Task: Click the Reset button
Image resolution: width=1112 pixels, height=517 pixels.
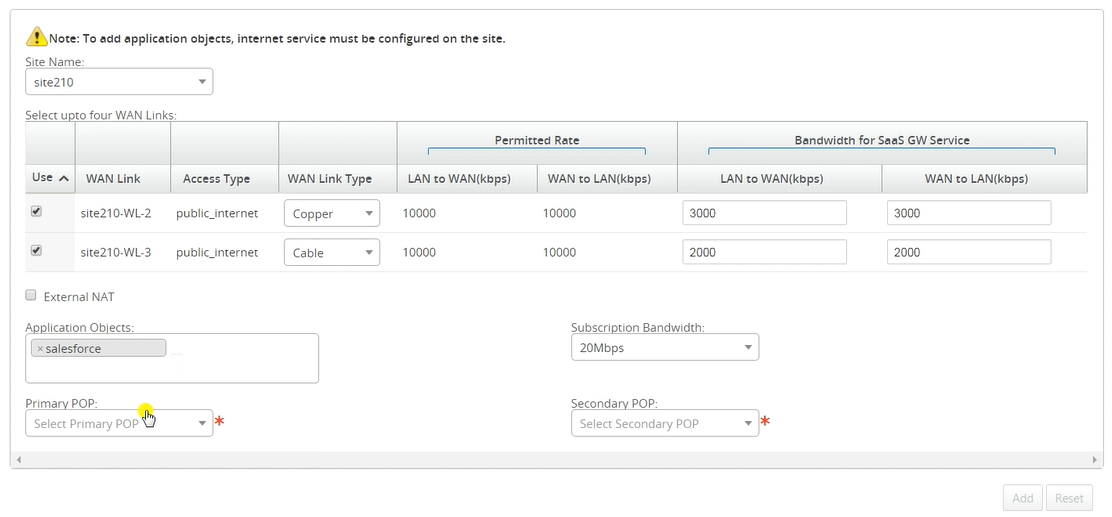Action: pyautogui.click(x=1069, y=498)
